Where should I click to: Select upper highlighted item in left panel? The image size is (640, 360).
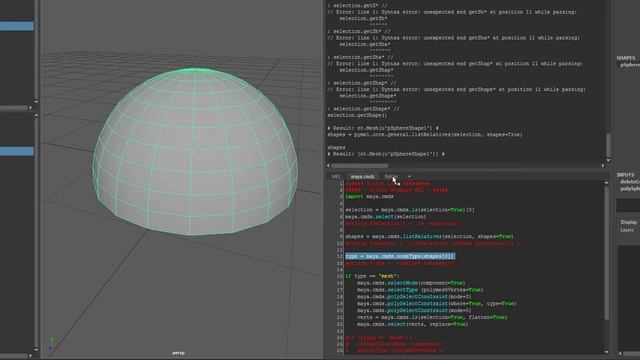[x=17, y=26]
